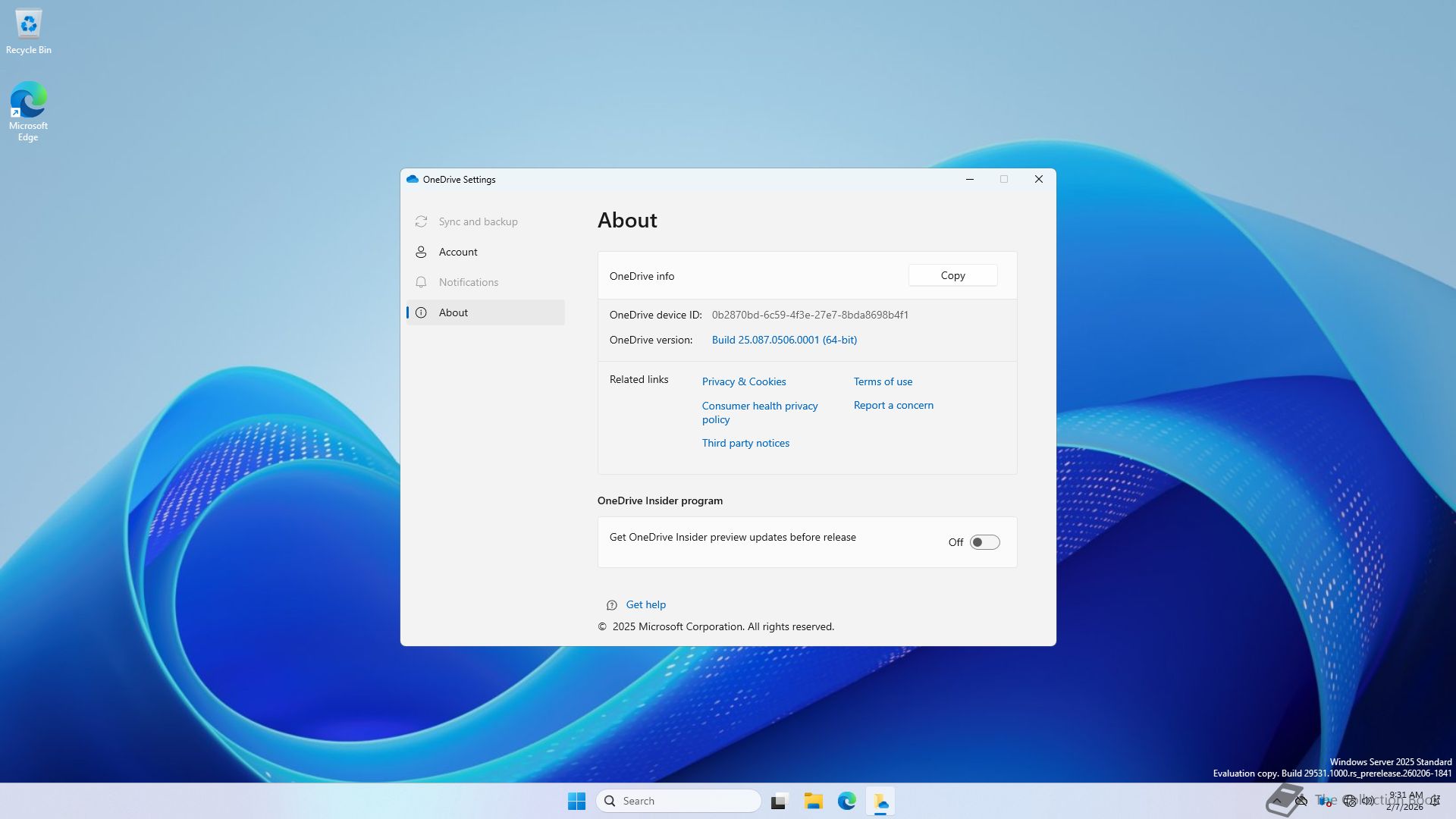Screen dimensions: 1456x819
Task: Click the taskbar Search box
Action: pyautogui.click(x=679, y=801)
